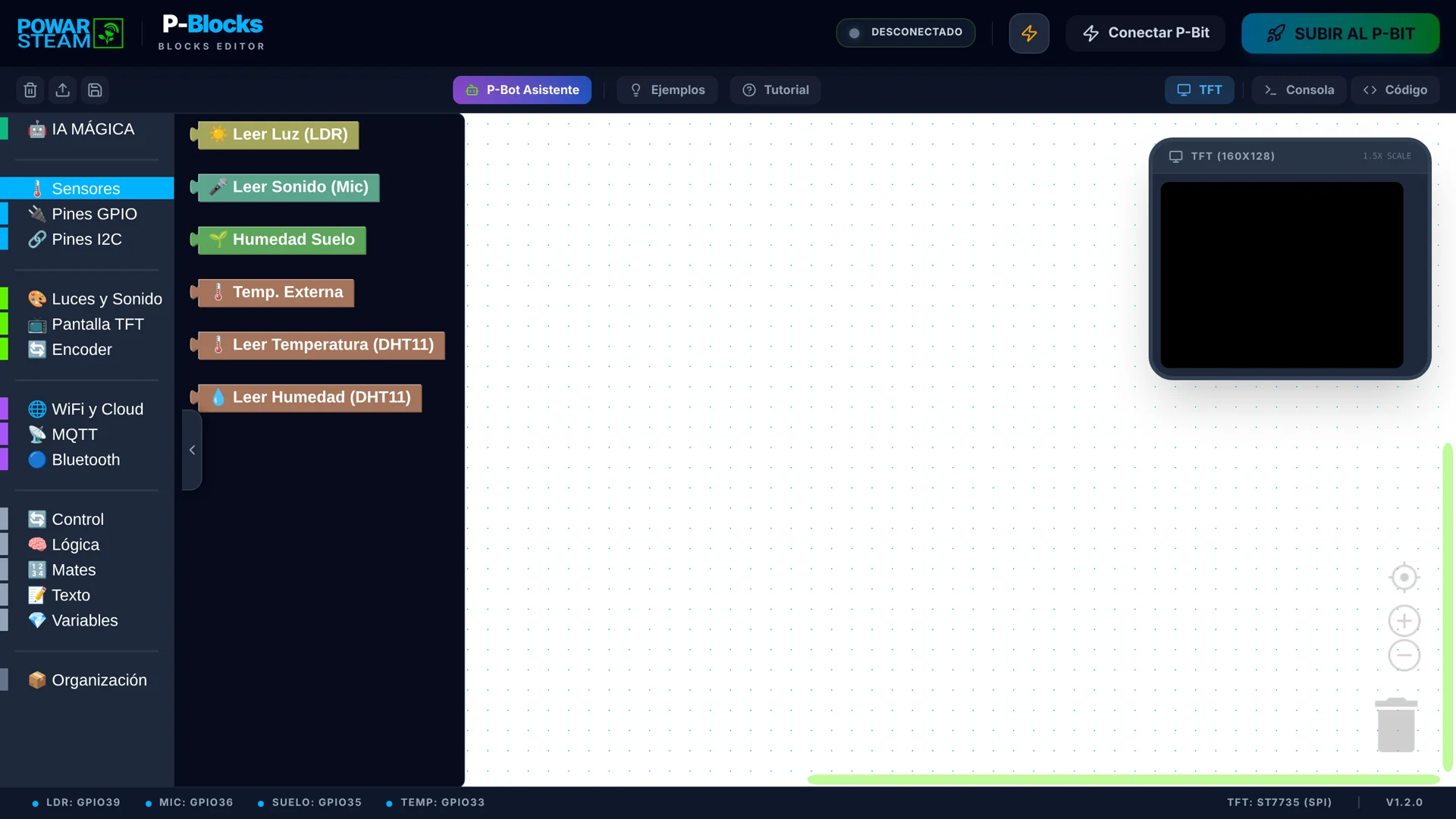Click the upload/export project icon

(x=63, y=90)
